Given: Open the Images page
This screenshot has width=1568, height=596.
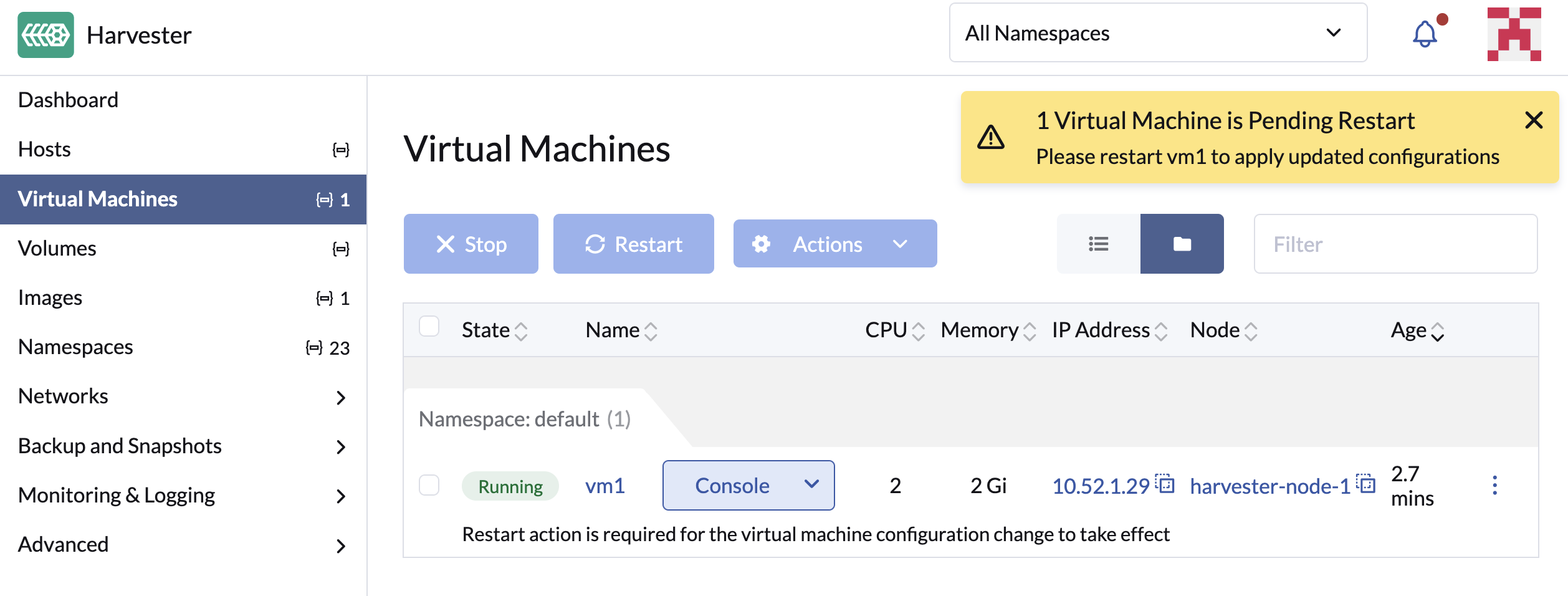Looking at the screenshot, I should pos(50,297).
